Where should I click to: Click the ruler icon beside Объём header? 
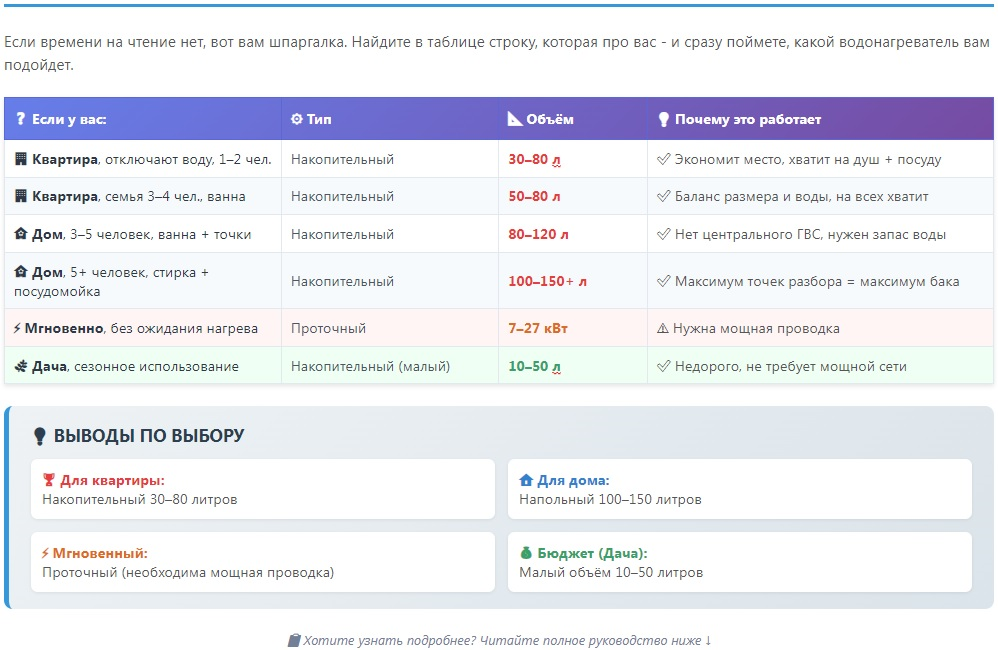click(x=515, y=119)
